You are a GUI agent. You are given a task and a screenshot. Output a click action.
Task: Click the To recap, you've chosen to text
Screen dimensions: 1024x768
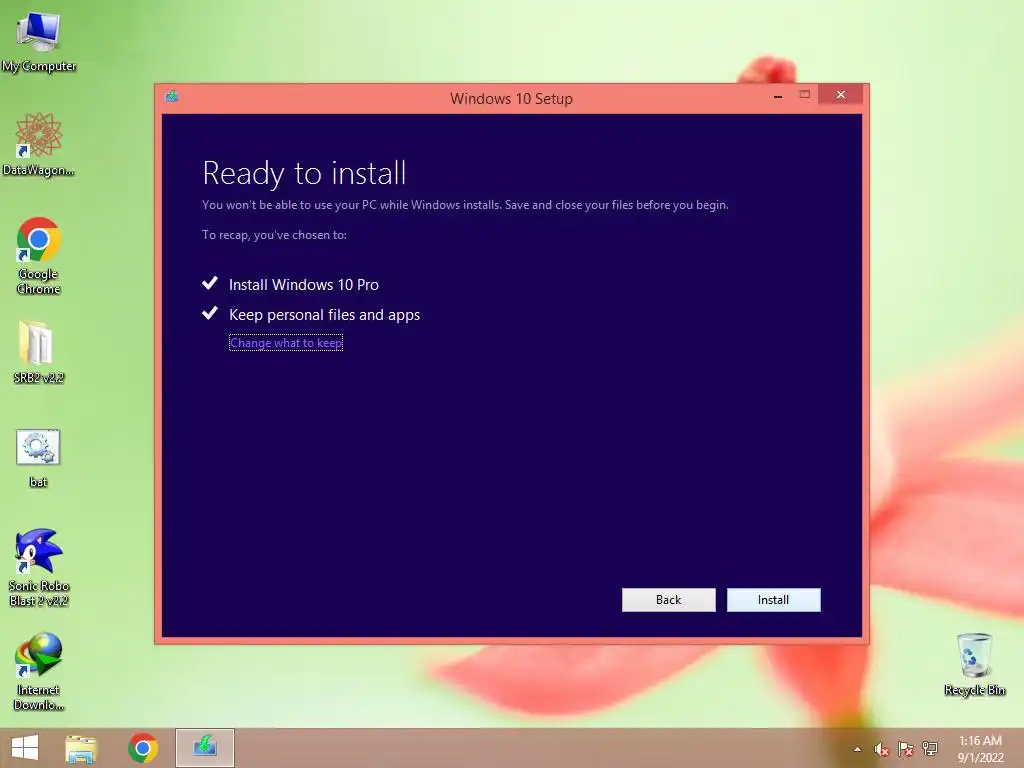(274, 235)
